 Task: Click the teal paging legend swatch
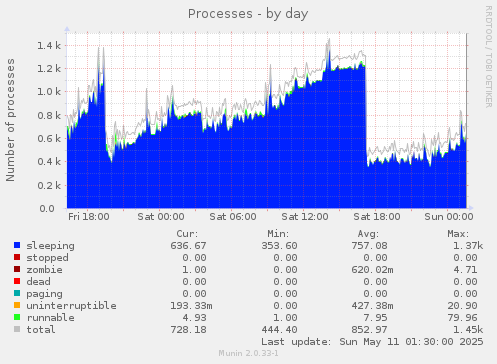pos(17,293)
